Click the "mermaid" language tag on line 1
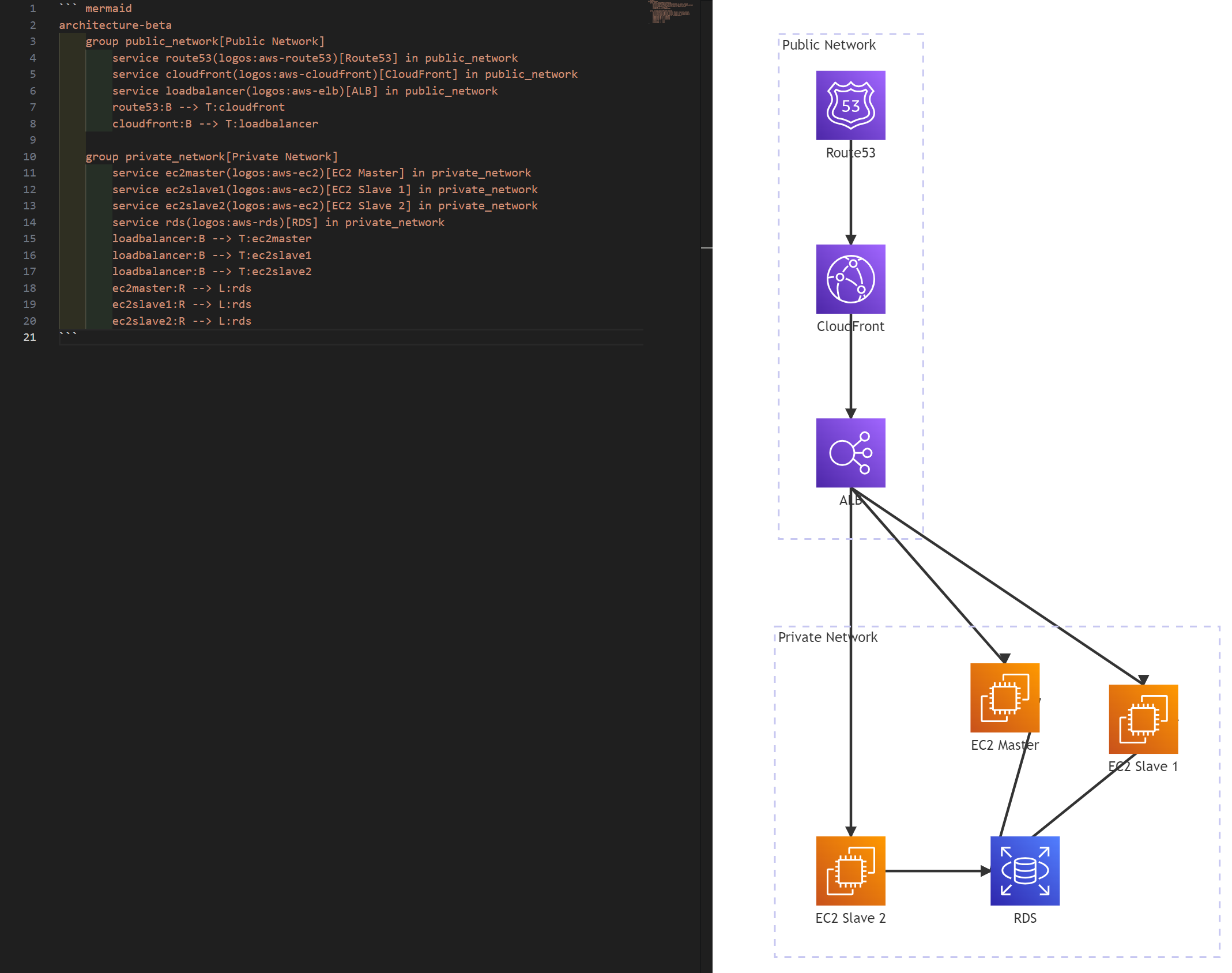Viewport: 1232px width, 973px height. [108, 9]
